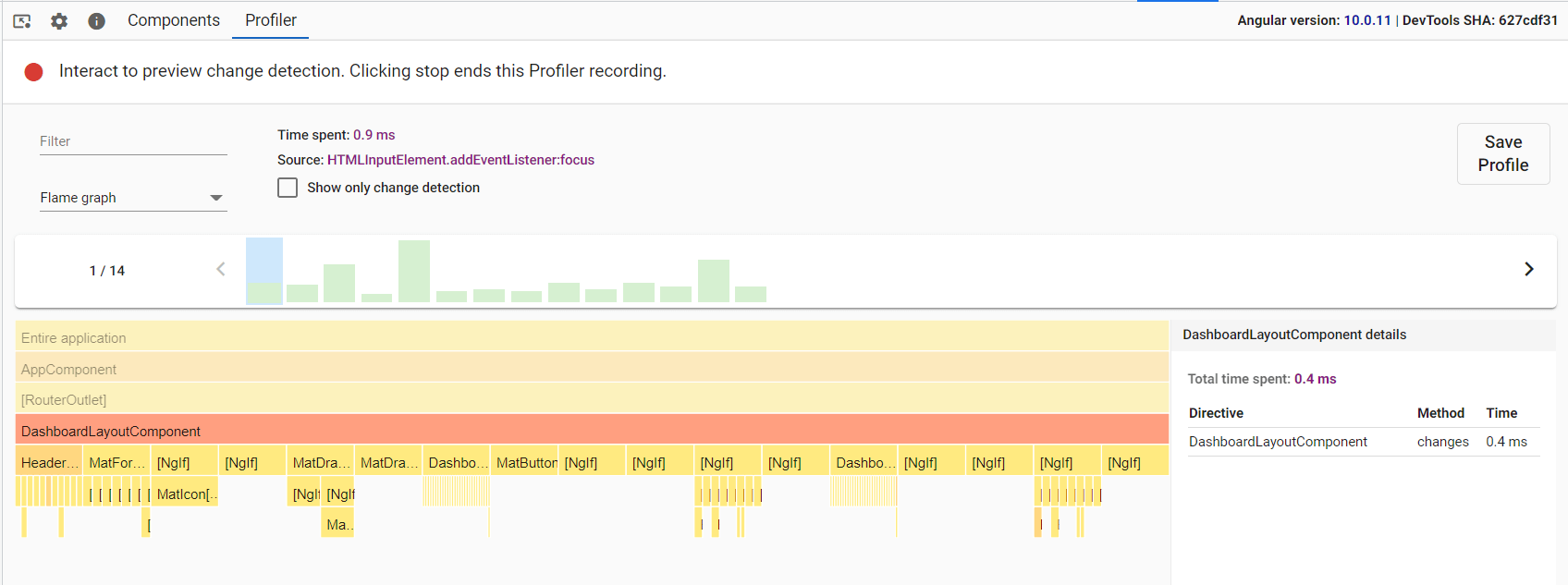The width and height of the screenshot is (1568, 585).
Task: Click into the Filter input field
Action: 133,141
